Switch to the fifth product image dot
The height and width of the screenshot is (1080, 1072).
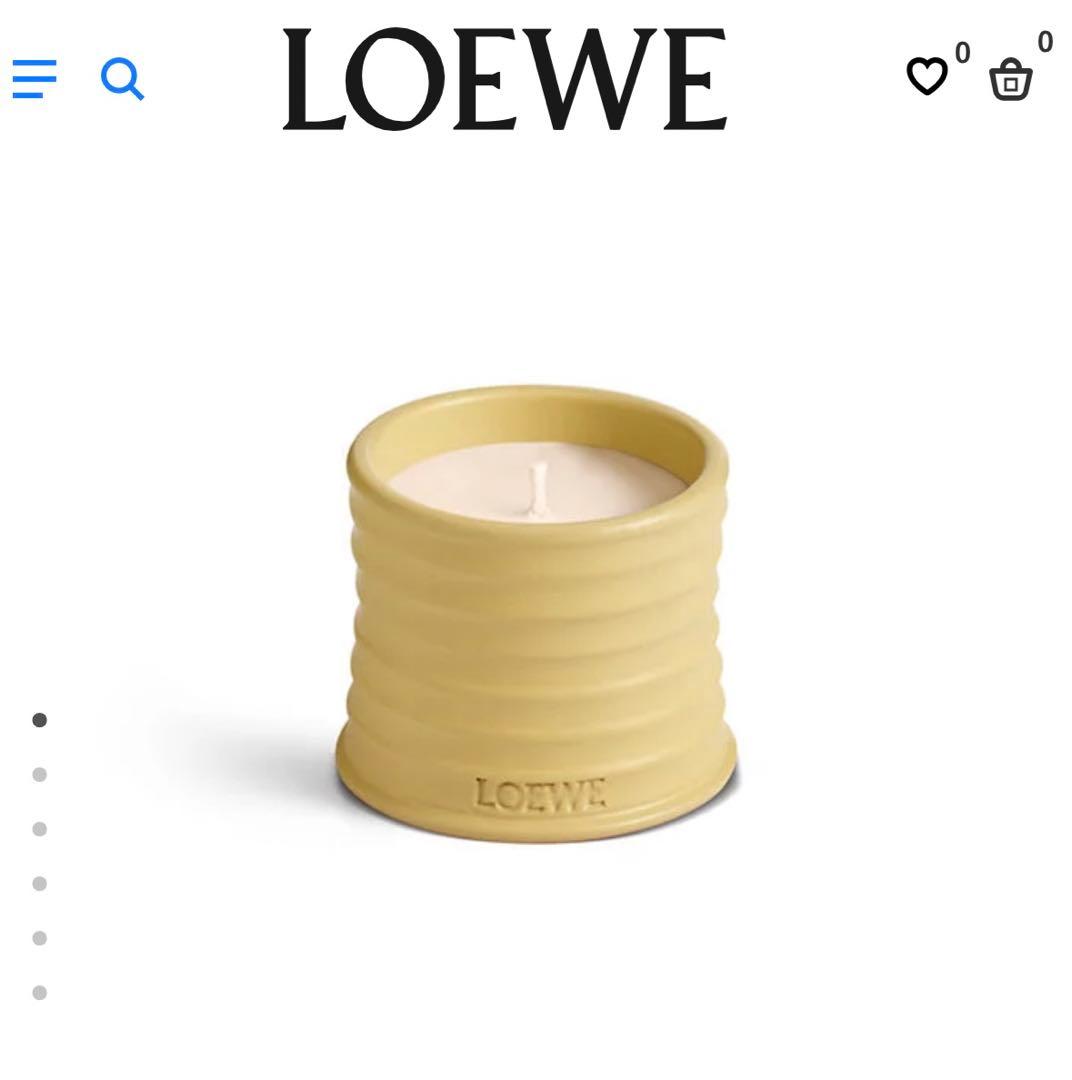click(40, 938)
